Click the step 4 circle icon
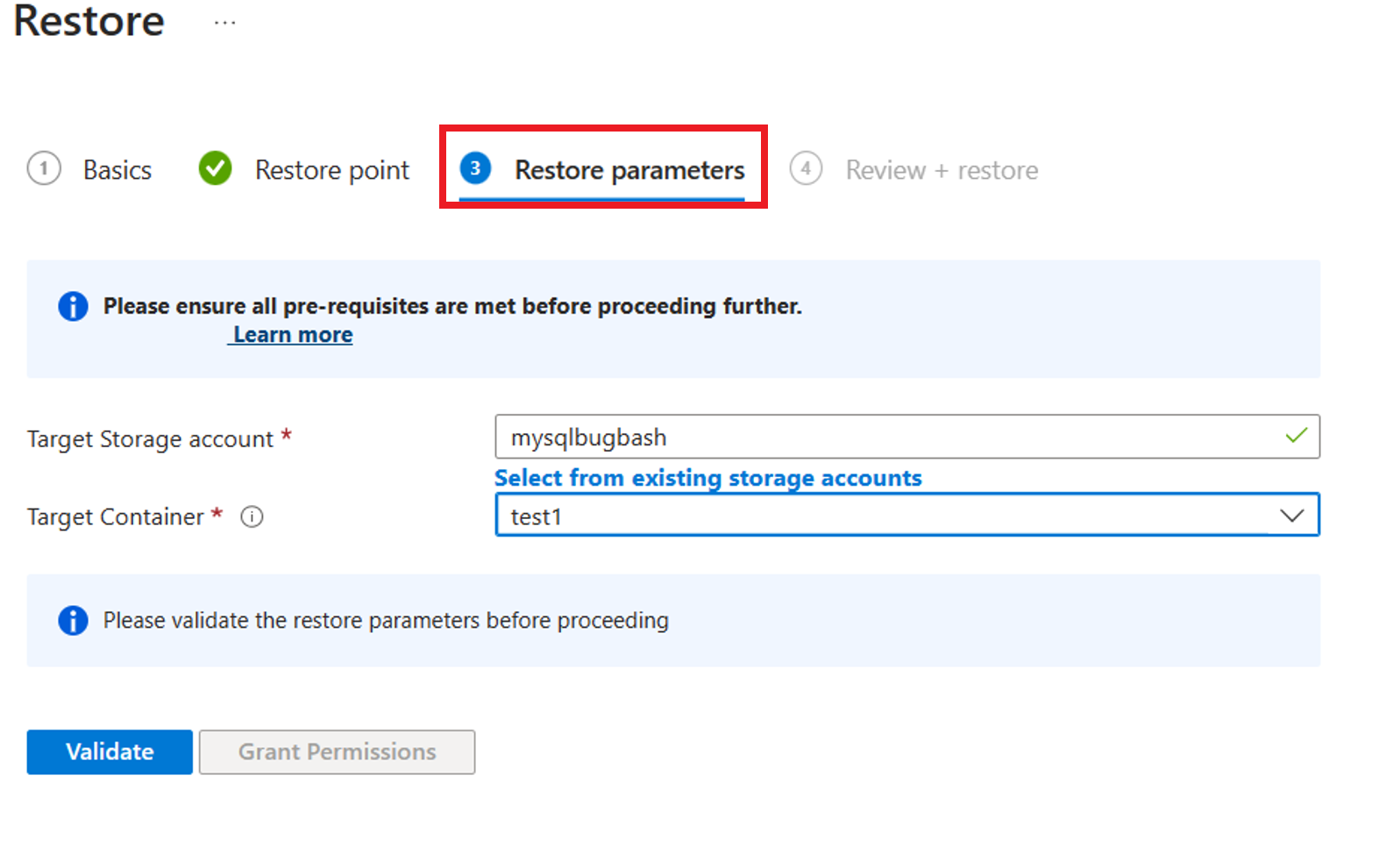The image size is (1379, 868). point(806,168)
